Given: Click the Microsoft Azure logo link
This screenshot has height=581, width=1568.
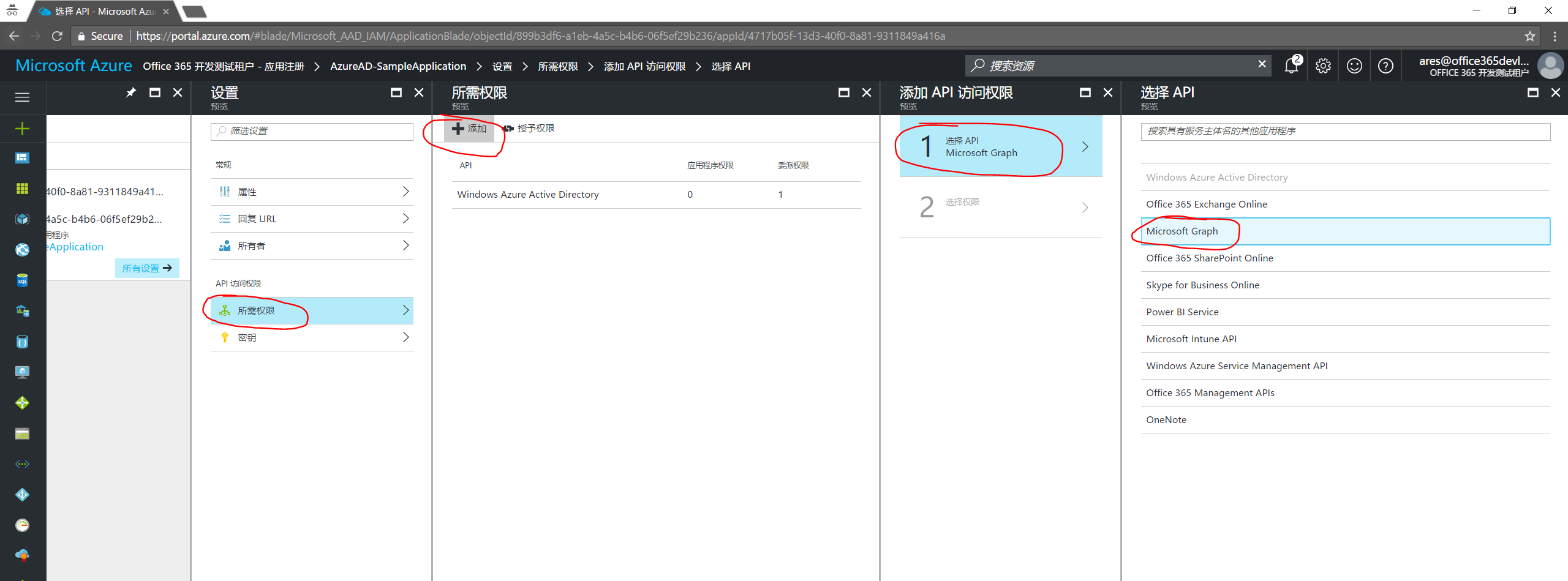Looking at the screenshot, I should (73, 66).
